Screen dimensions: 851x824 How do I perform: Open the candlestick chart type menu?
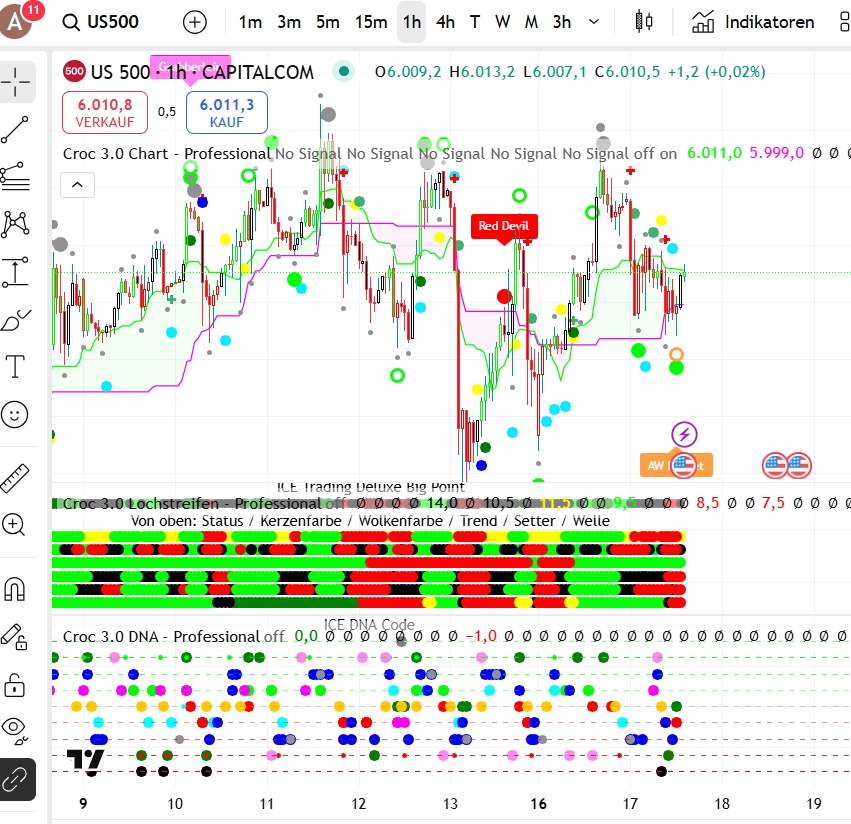click(x=645, y=22)
